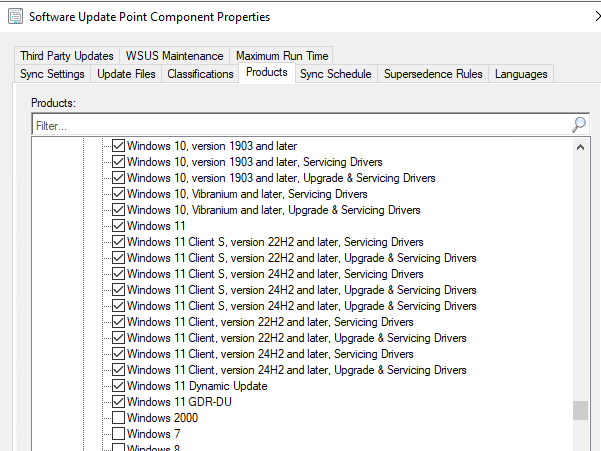Switch to the WSUS Maintenance tab
Screen dimensions: 601x451
[x=174, y=56]
